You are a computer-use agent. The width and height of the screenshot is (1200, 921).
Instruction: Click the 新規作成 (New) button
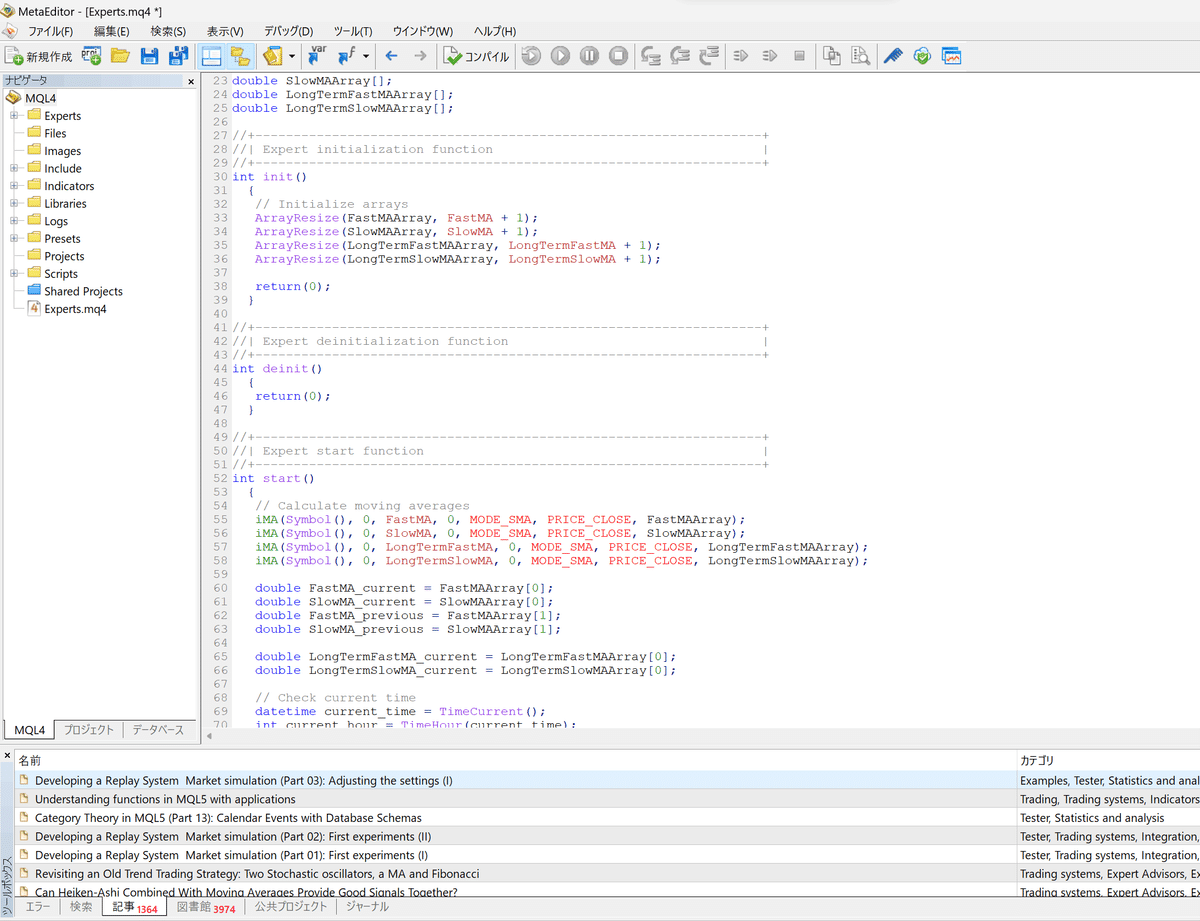[x=38, y=56]
